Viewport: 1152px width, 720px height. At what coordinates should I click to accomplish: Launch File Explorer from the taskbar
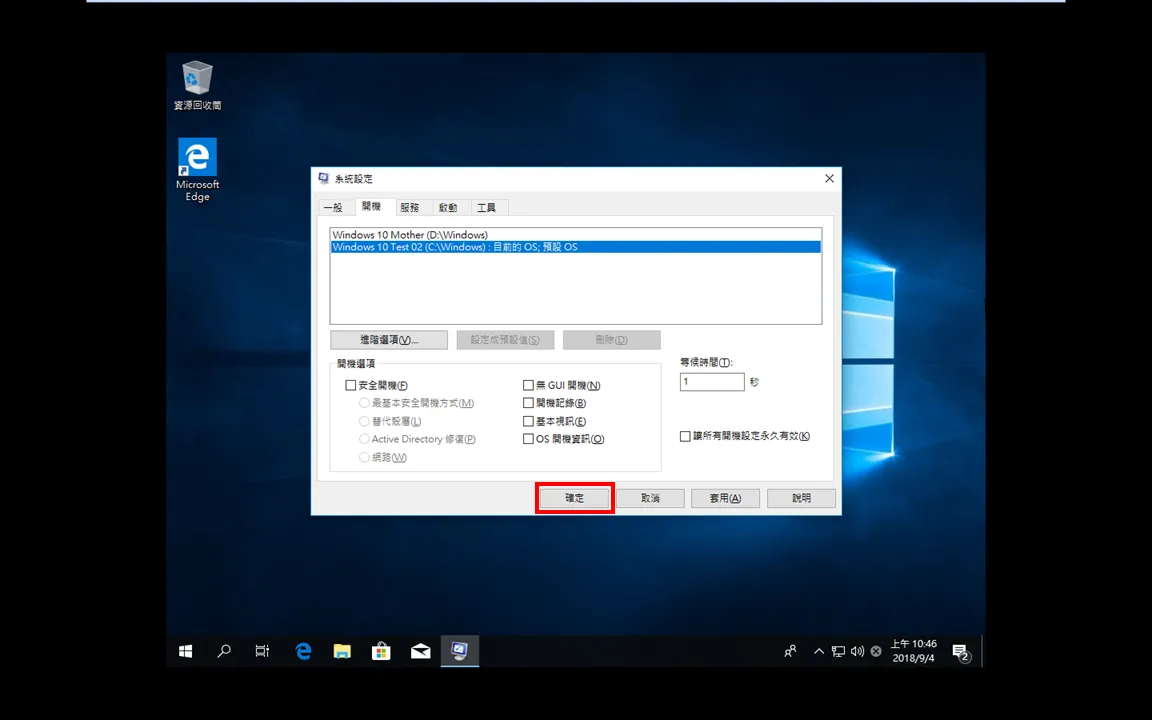point(342,651)
